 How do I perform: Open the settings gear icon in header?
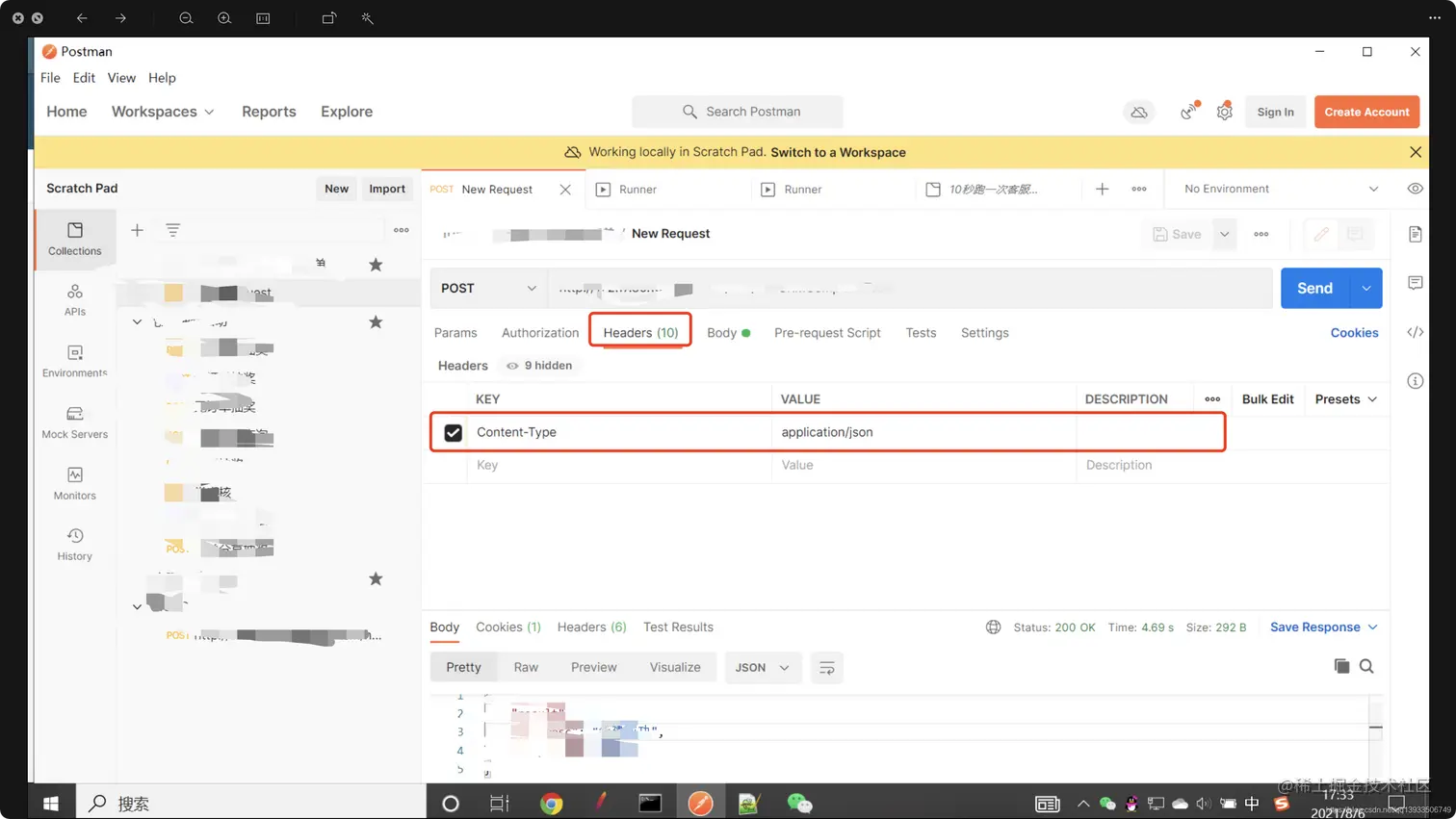point(1225,112)
